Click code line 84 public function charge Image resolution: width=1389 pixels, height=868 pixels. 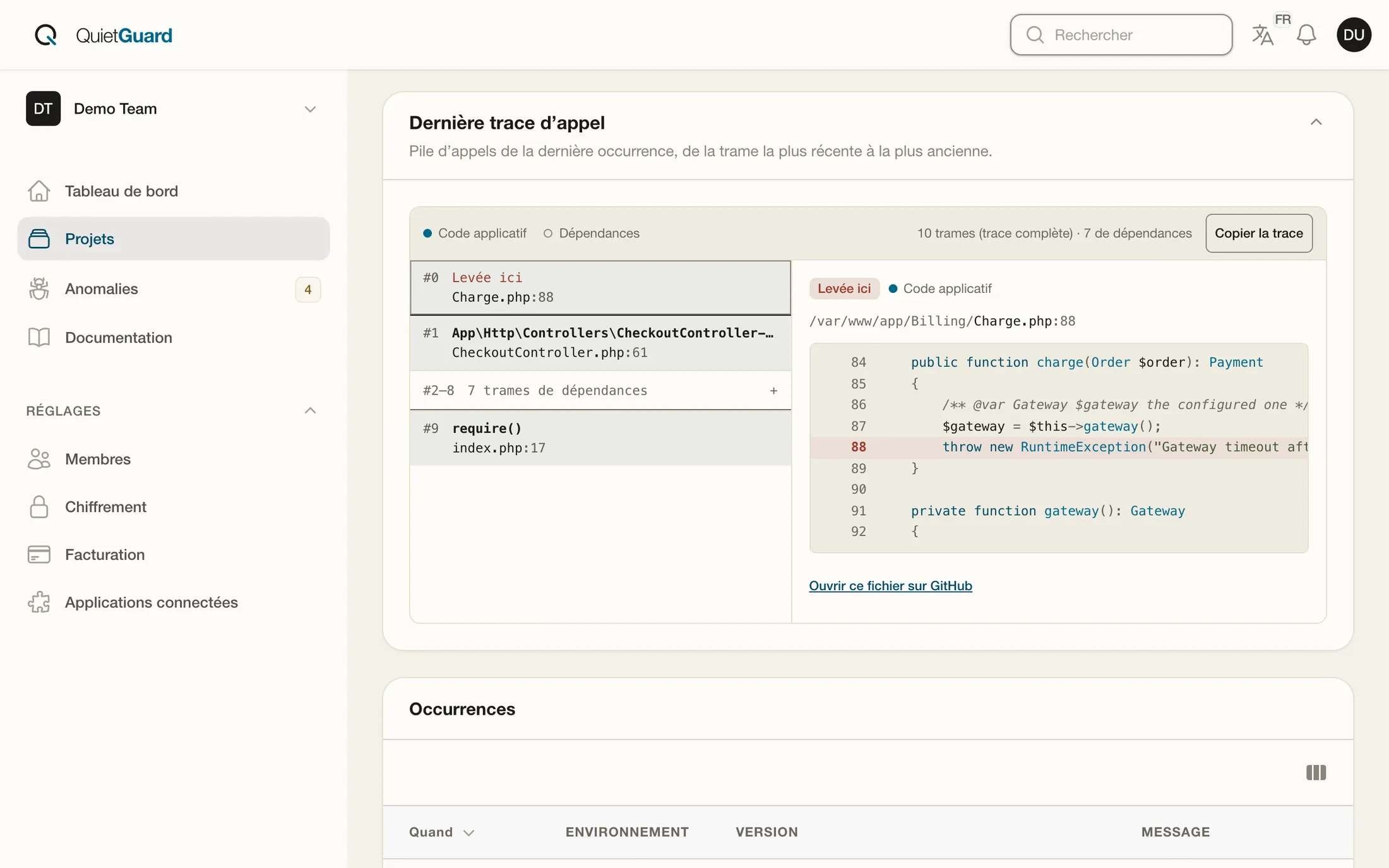click(x=1059, y=362)
